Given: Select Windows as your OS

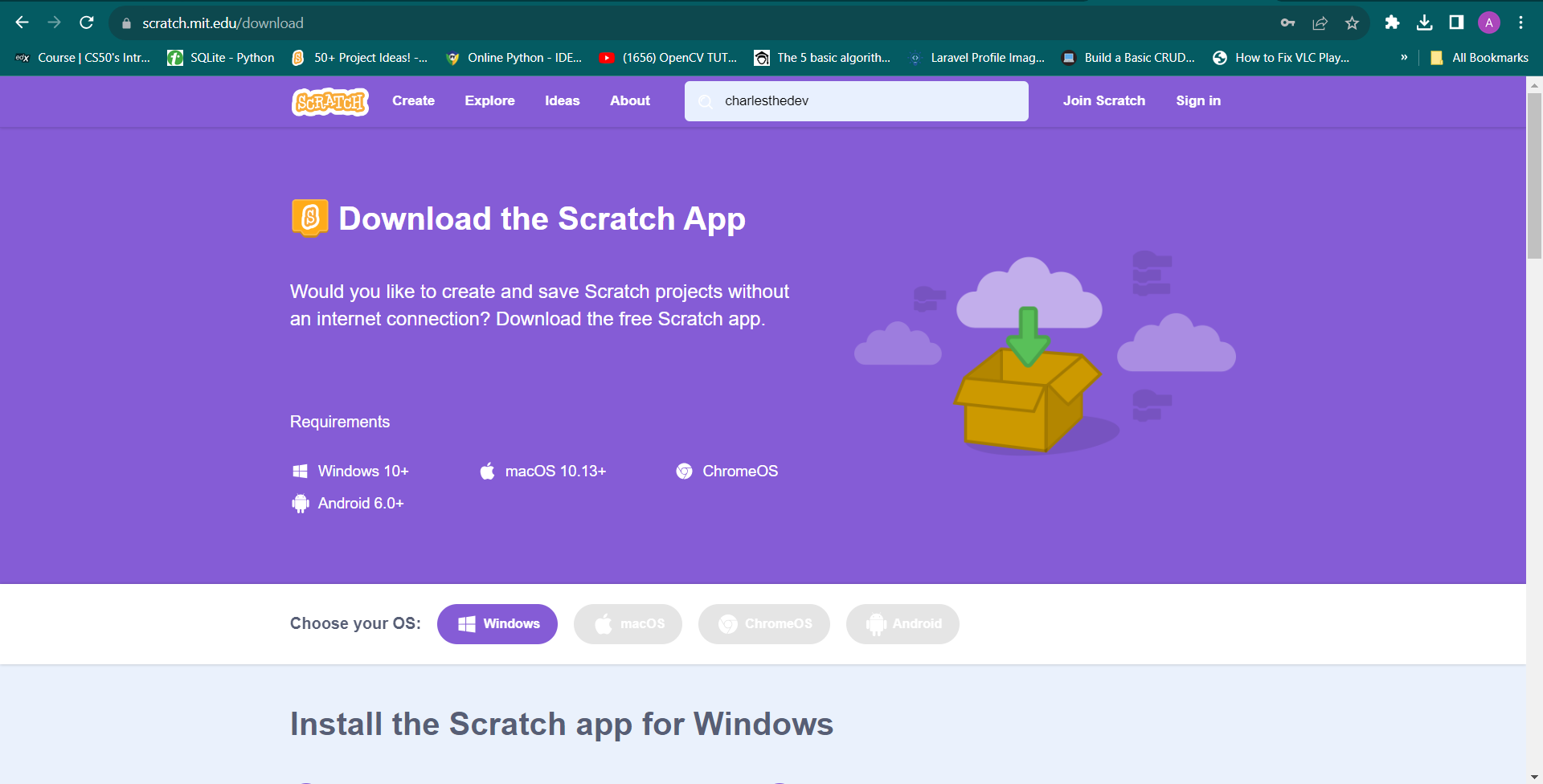Looking at the screenshot, I should (497, 624).
